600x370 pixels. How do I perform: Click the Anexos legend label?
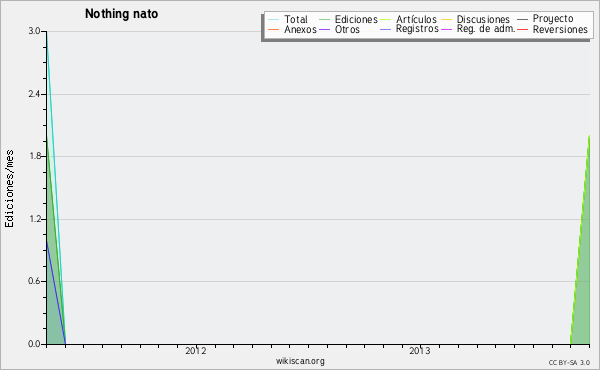coord(300,29)
